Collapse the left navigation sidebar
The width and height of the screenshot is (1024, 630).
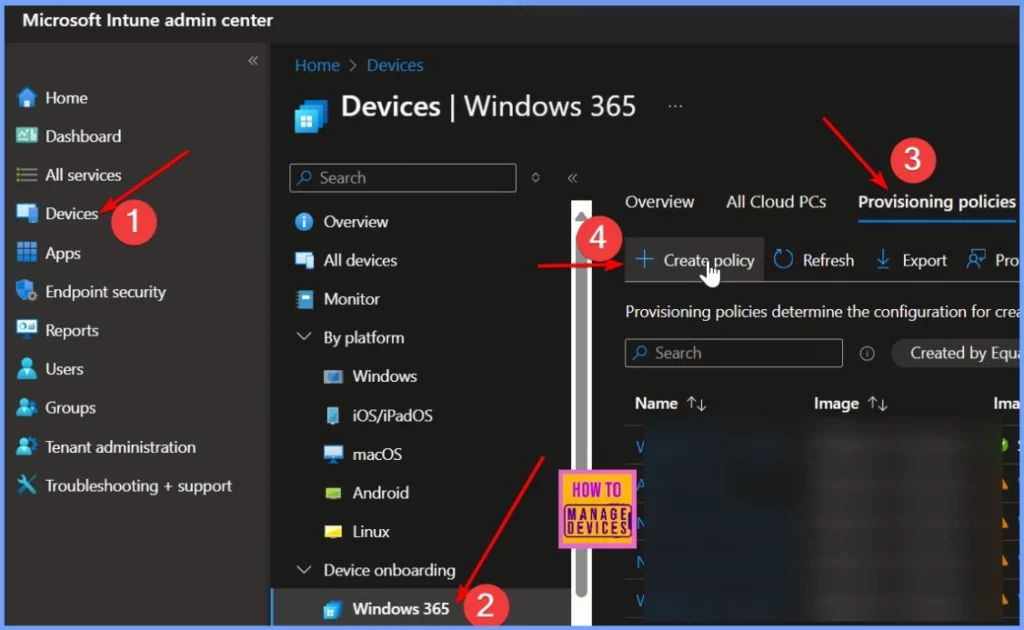click(253, 61)
